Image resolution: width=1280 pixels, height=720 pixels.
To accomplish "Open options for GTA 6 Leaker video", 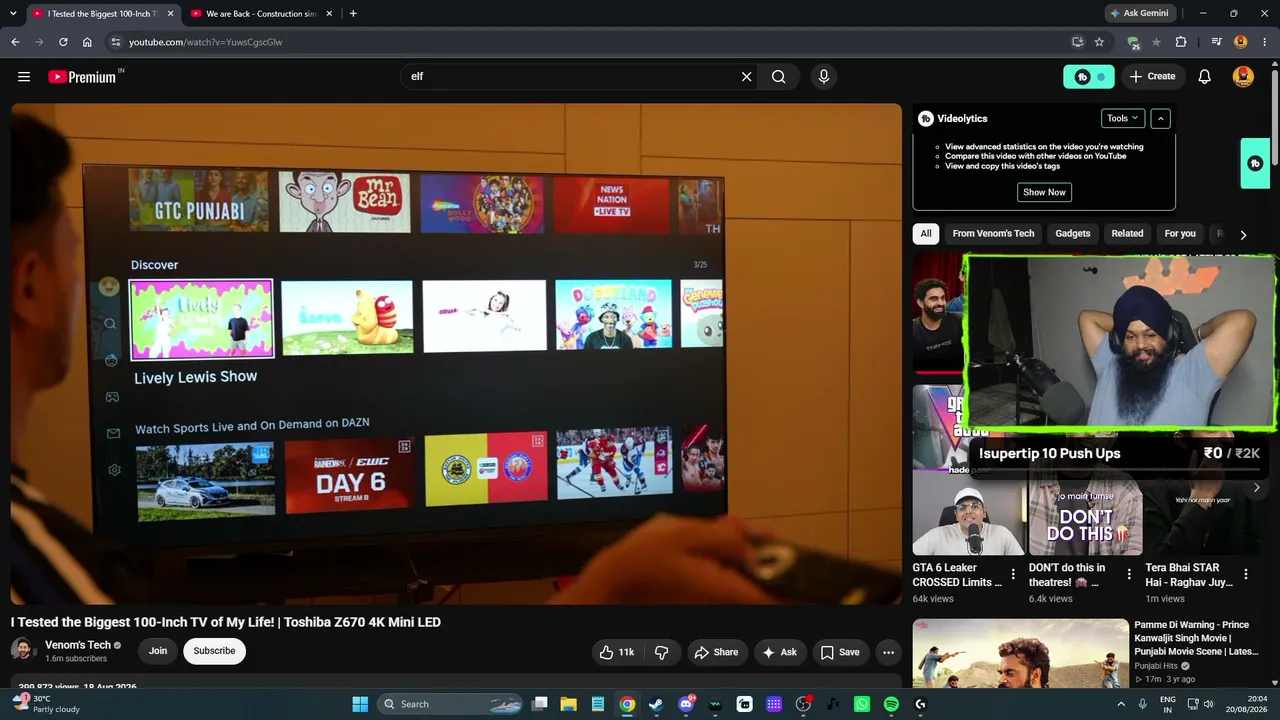I will click(1013, 575).
